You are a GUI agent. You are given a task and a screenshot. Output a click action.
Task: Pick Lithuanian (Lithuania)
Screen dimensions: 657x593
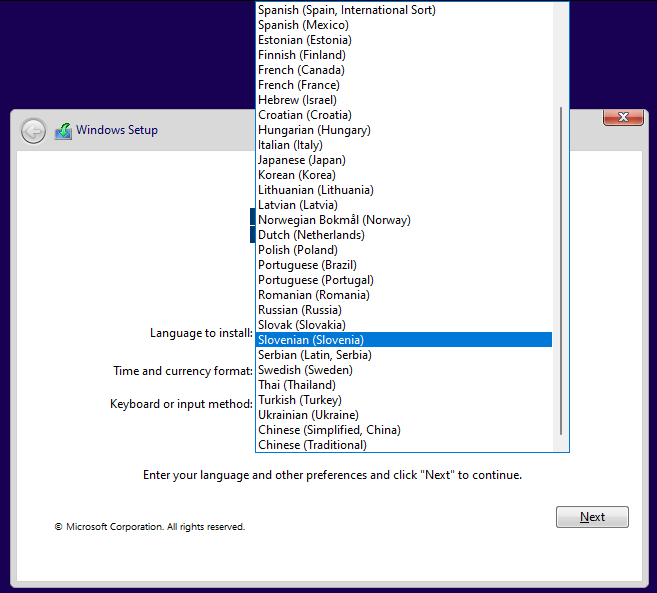click(404, 190)
